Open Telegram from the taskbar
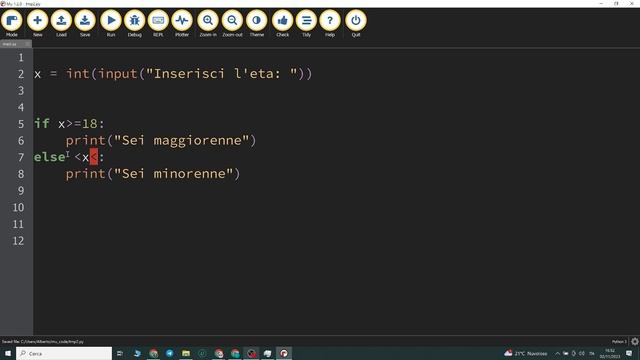 [169, 353]
